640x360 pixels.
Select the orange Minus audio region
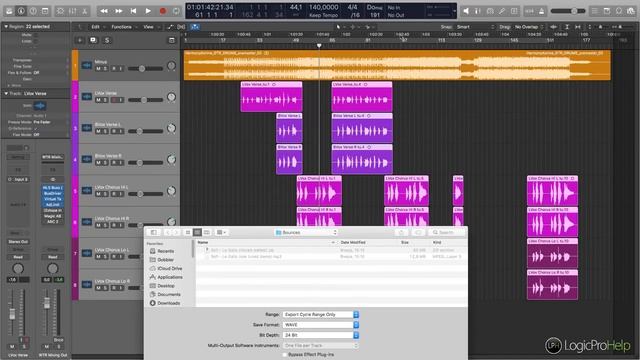(x=397, y=65)
